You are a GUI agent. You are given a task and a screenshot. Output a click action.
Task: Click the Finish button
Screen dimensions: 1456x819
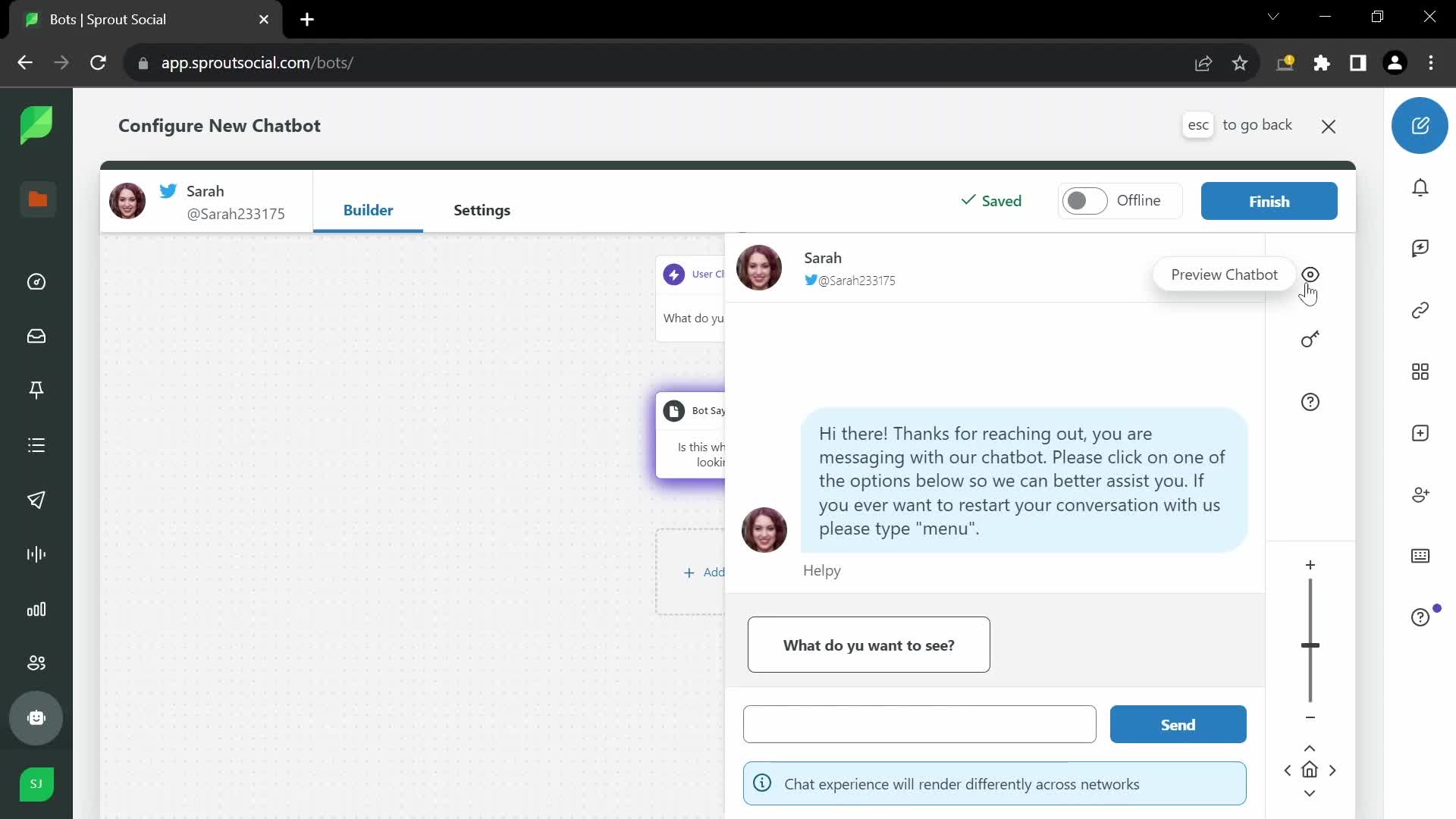tap(1269, 201)
